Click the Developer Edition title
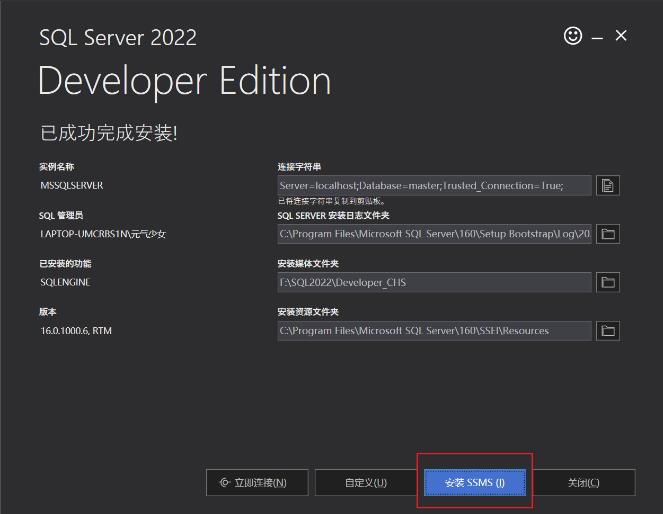663x514 pixels. (184, 81)
